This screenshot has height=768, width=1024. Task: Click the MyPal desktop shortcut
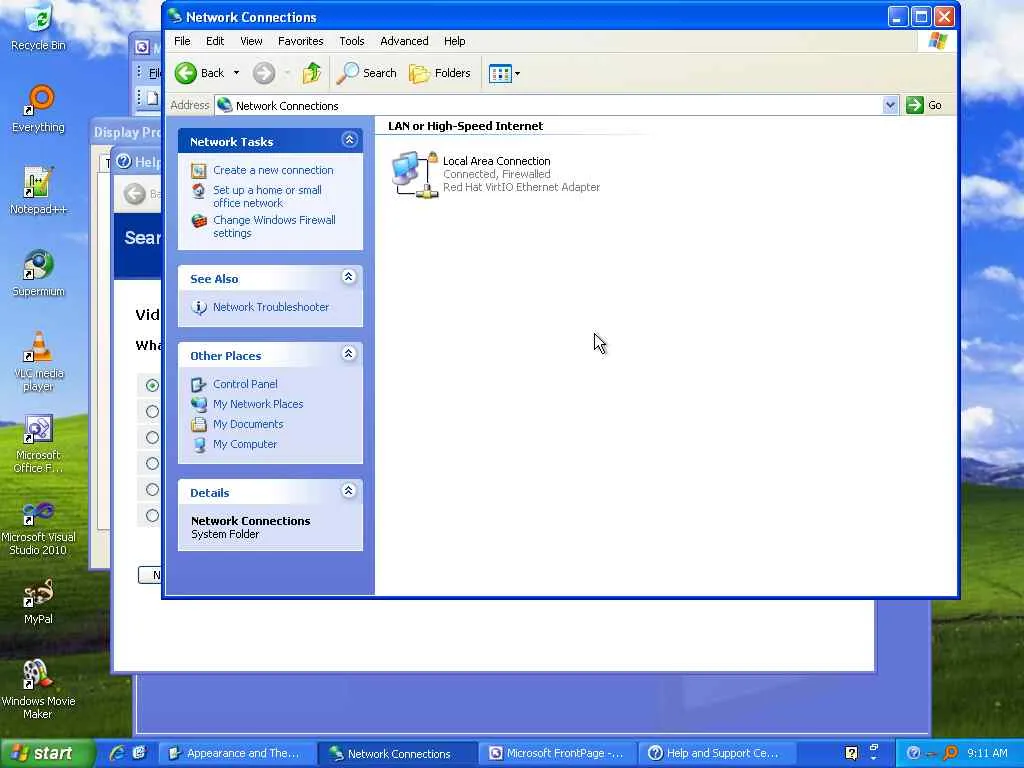(x=39, y=602)
